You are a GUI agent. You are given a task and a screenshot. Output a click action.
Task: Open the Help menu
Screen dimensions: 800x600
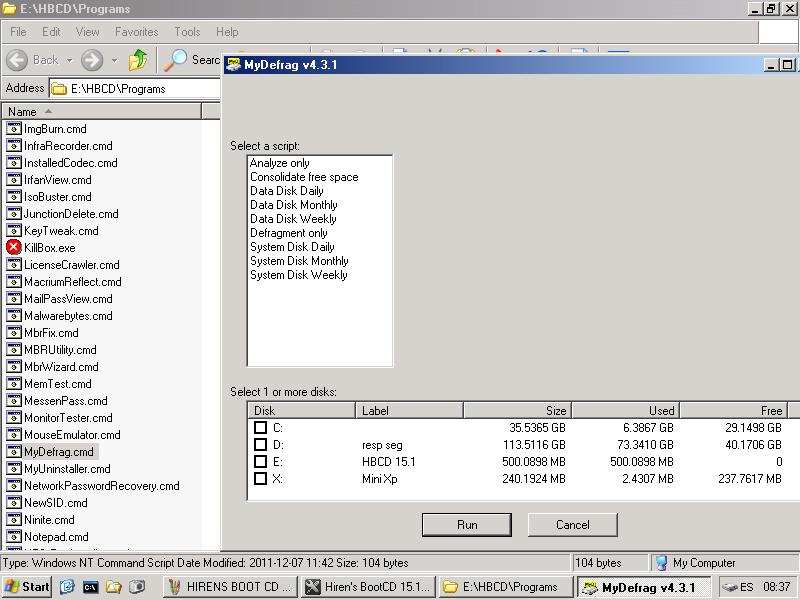227,32
